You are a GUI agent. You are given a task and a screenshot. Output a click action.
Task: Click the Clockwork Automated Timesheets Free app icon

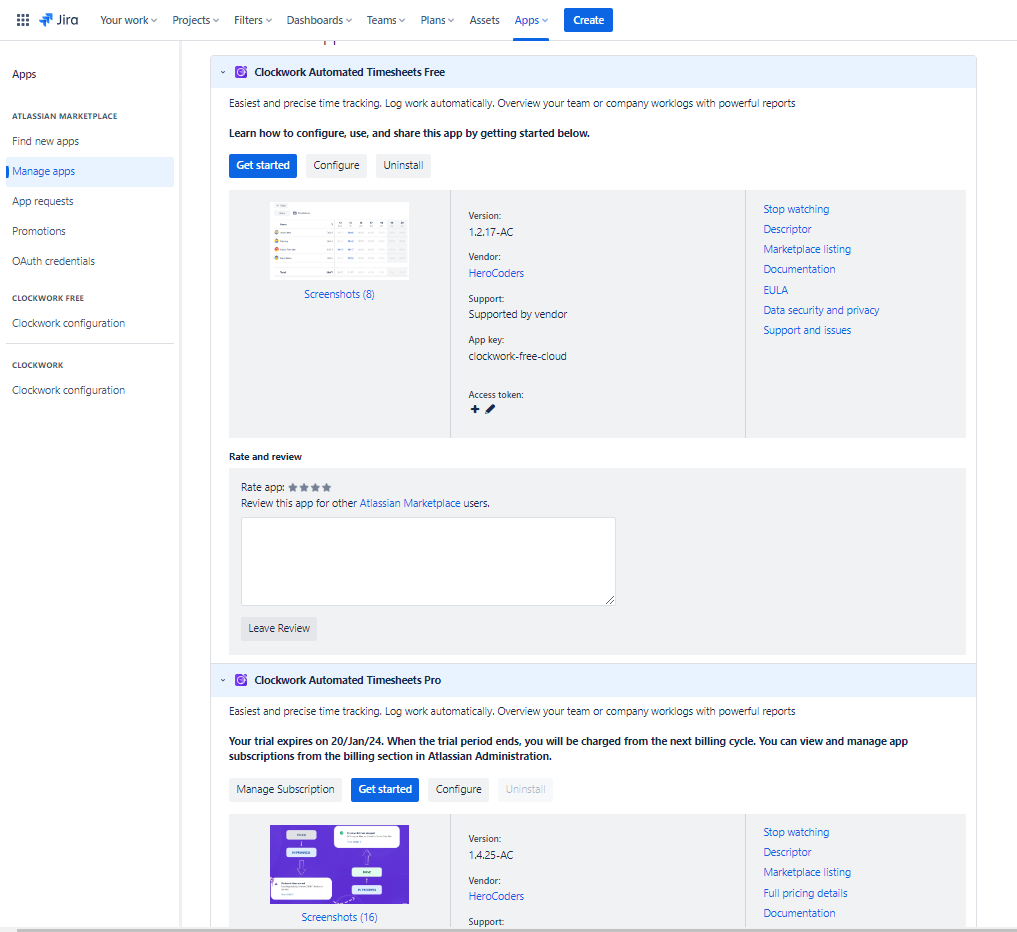coord(241,72)
